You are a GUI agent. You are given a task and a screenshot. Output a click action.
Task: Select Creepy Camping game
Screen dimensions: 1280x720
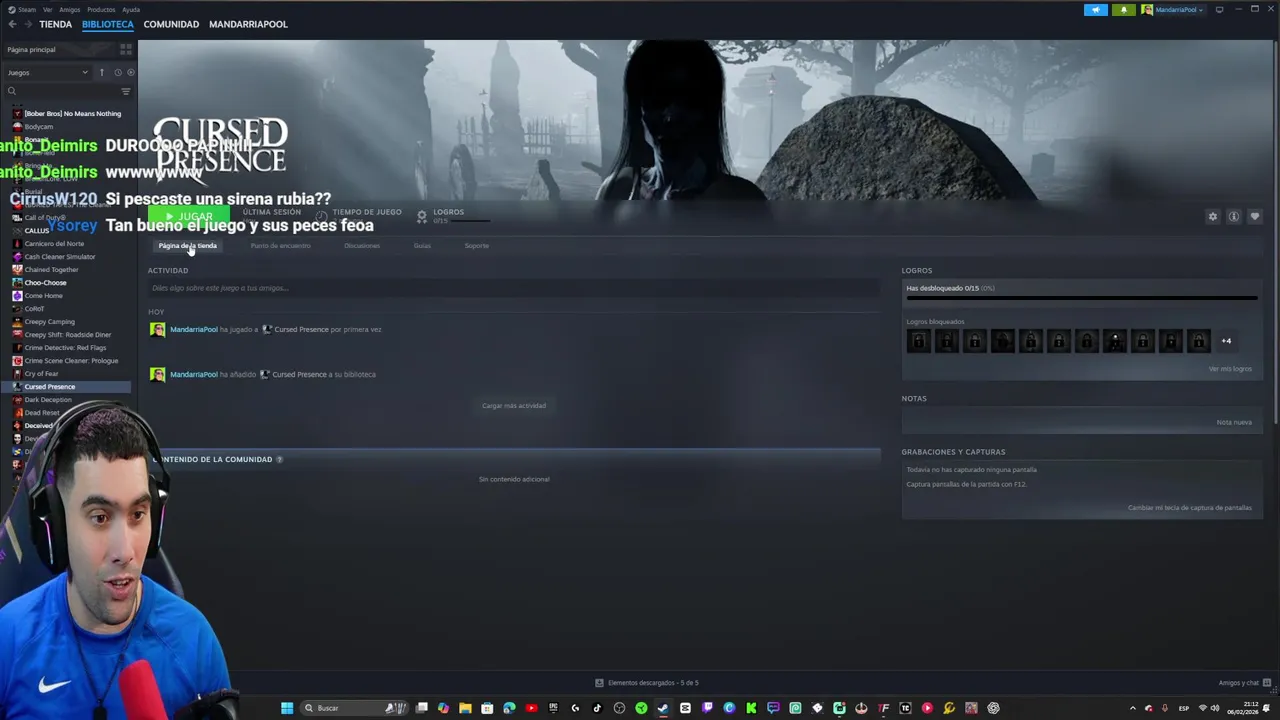pyautogui.click(x=49, y=322)
